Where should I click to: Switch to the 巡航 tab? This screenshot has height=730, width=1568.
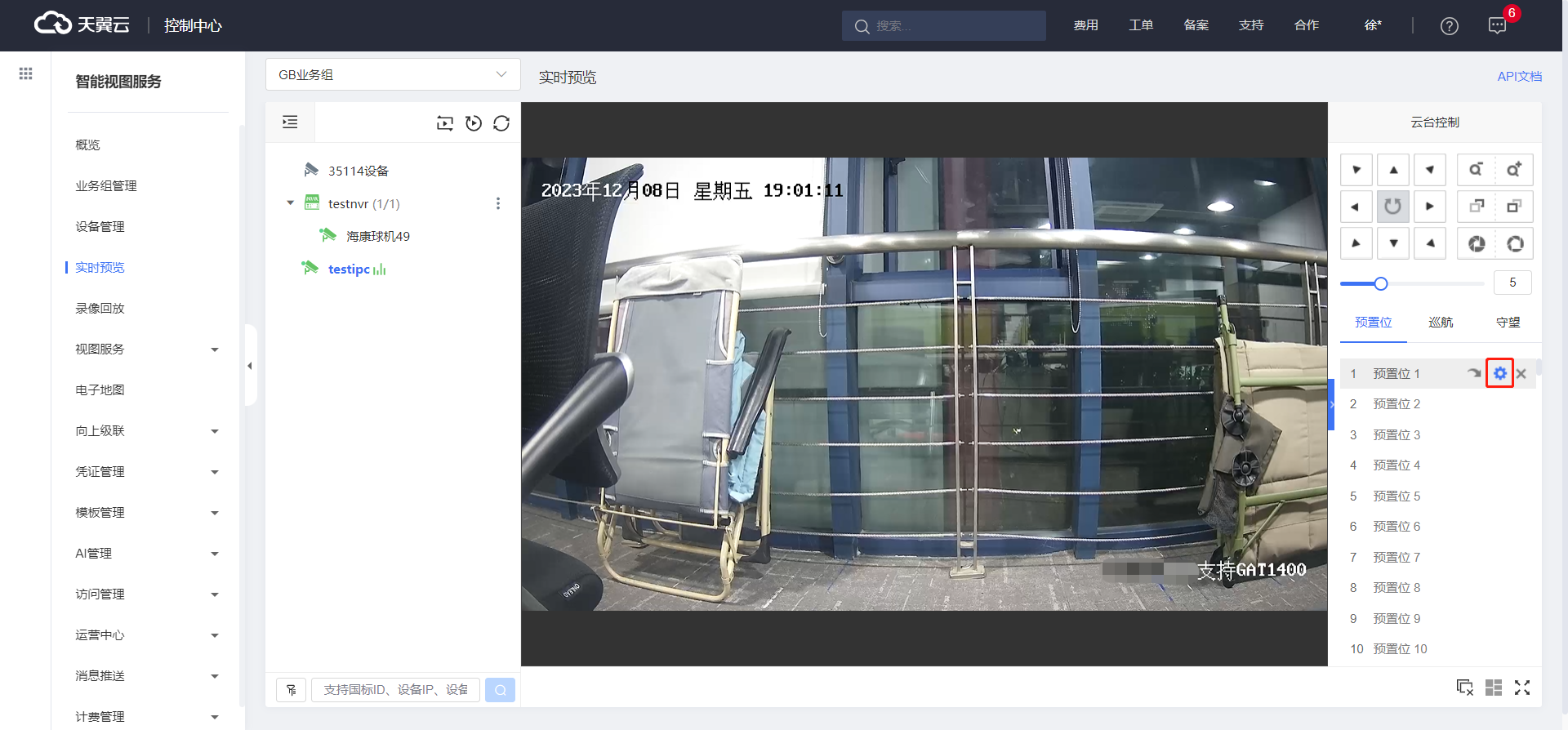1441,323
